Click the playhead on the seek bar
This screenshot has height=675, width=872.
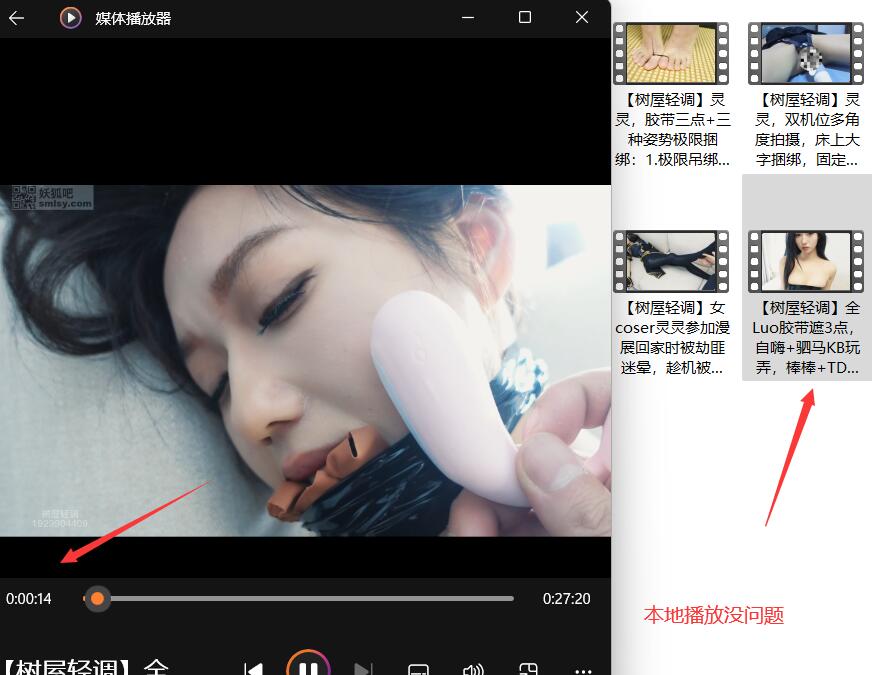(x=97, y=599)
